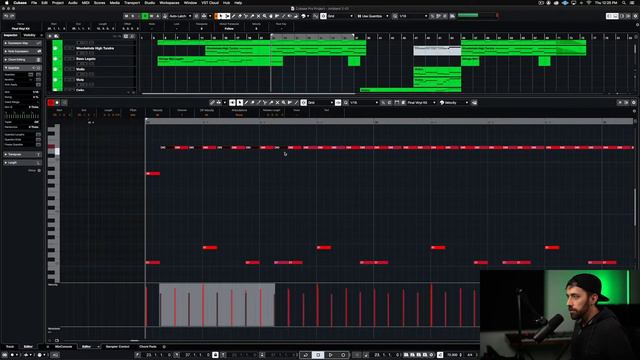Screen dimensions: 640x360
Task: Toggle the green Read automation button
Action: coord(145,16)
